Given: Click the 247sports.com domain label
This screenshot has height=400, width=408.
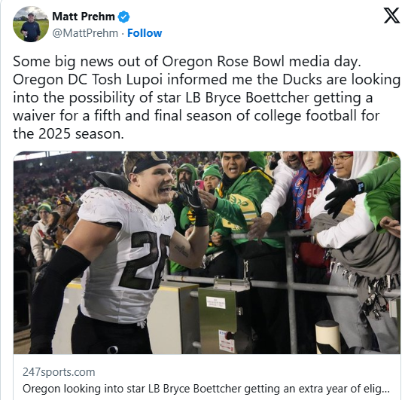Looking at the screenshot, I should tap(59, 372).
